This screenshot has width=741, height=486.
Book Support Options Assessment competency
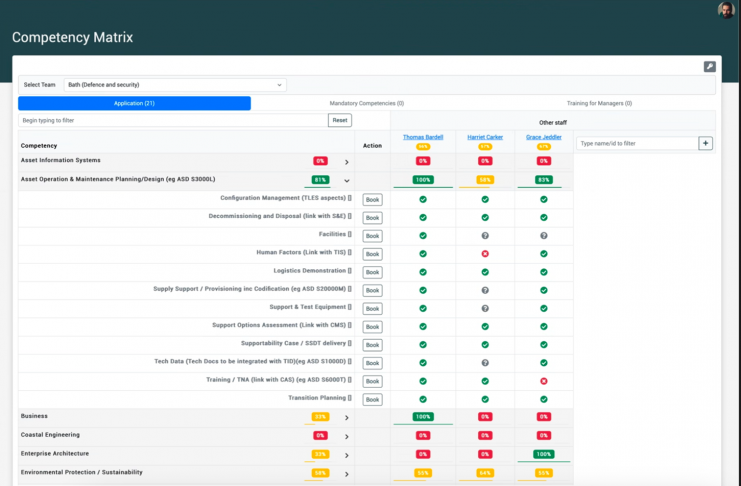(372, 327)
